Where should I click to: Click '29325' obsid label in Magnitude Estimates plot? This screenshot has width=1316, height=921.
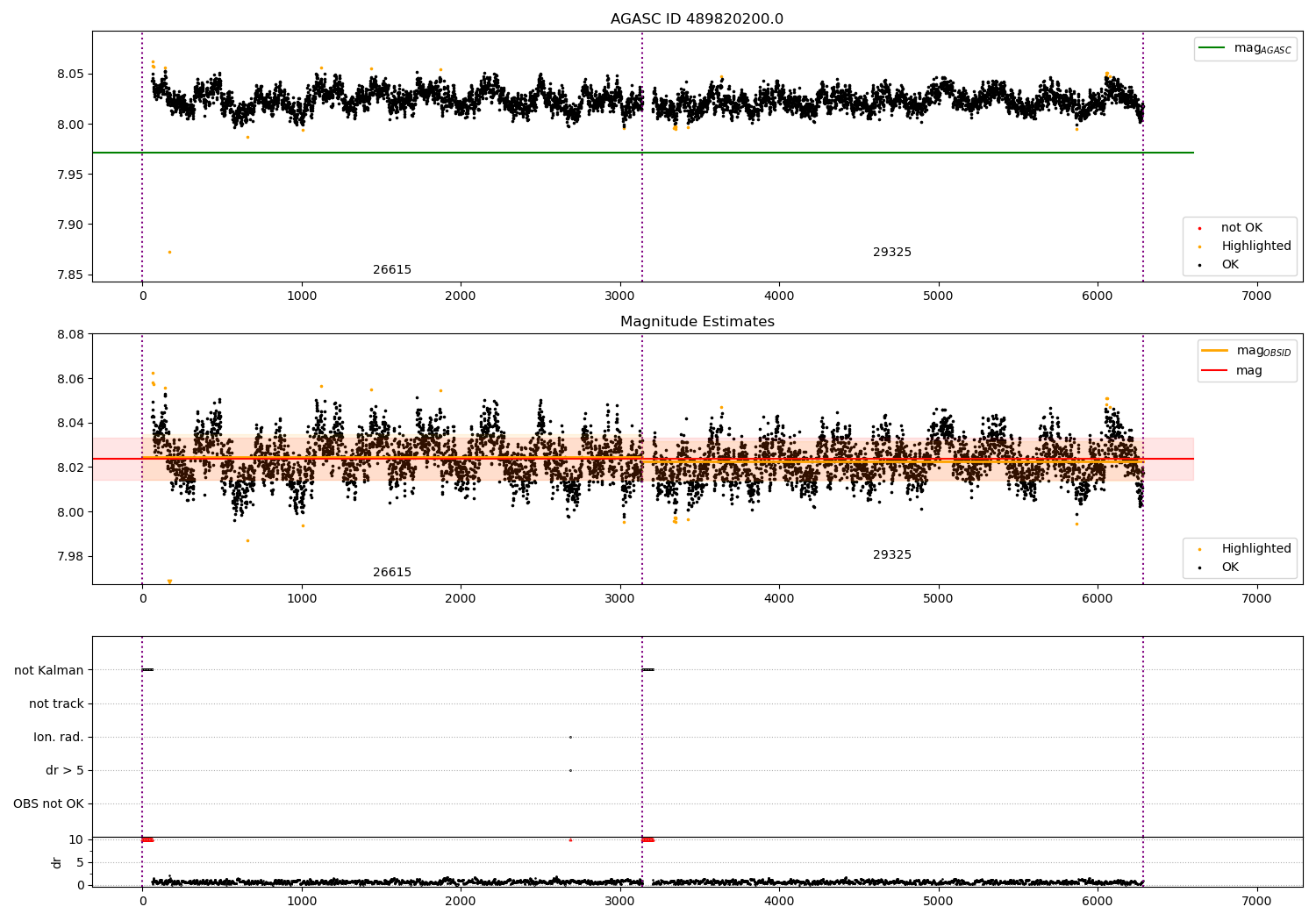[x=892, y=555]
